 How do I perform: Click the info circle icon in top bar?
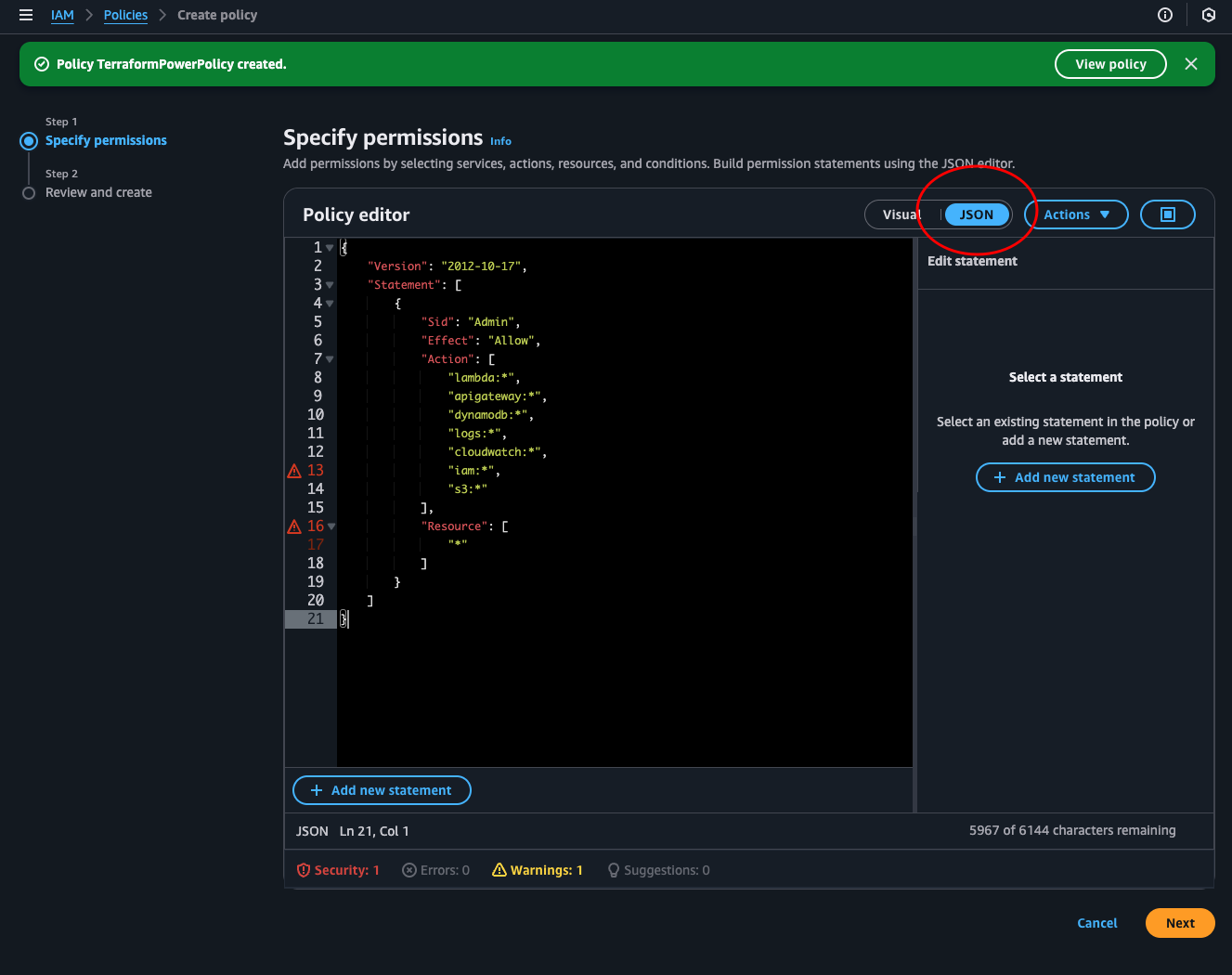1165,15
